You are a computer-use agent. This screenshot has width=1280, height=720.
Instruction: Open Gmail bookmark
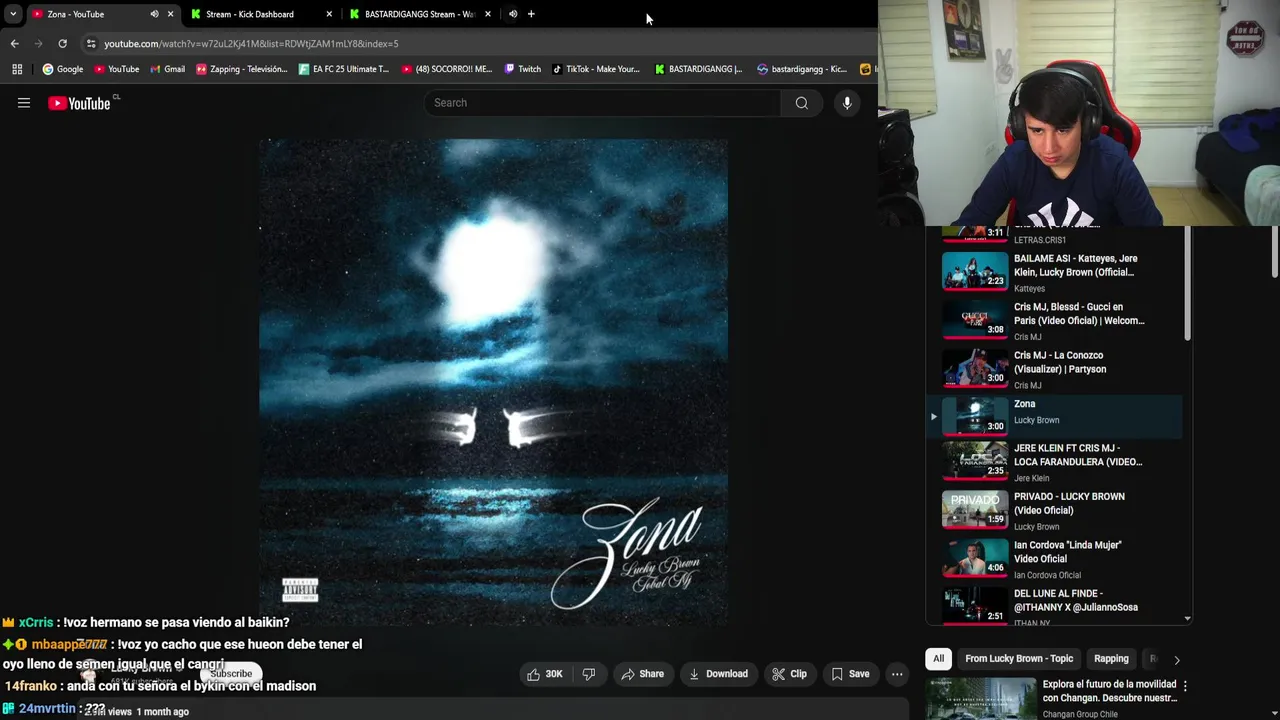point(167,69)
